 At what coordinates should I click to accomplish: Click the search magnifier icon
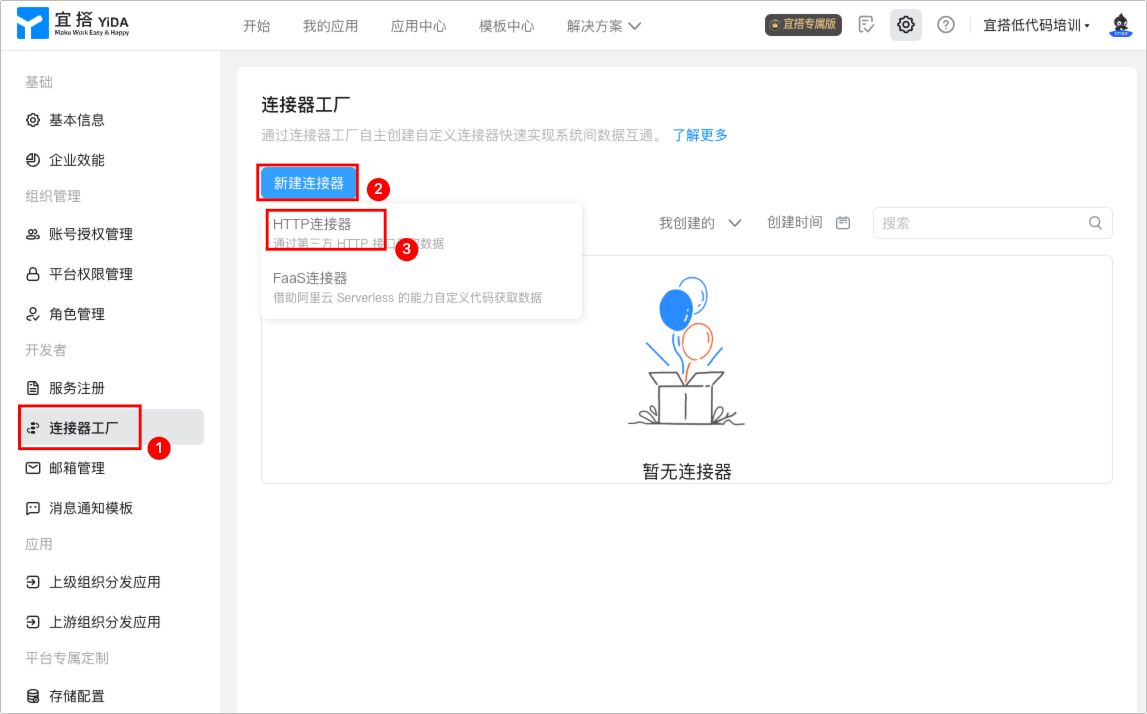[x=1095, y=223]
